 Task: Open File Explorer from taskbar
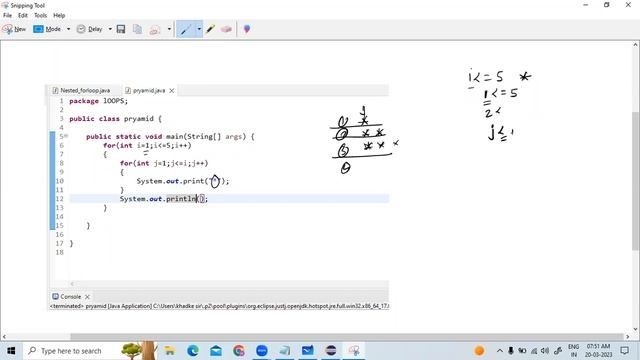tap(169, 351)
